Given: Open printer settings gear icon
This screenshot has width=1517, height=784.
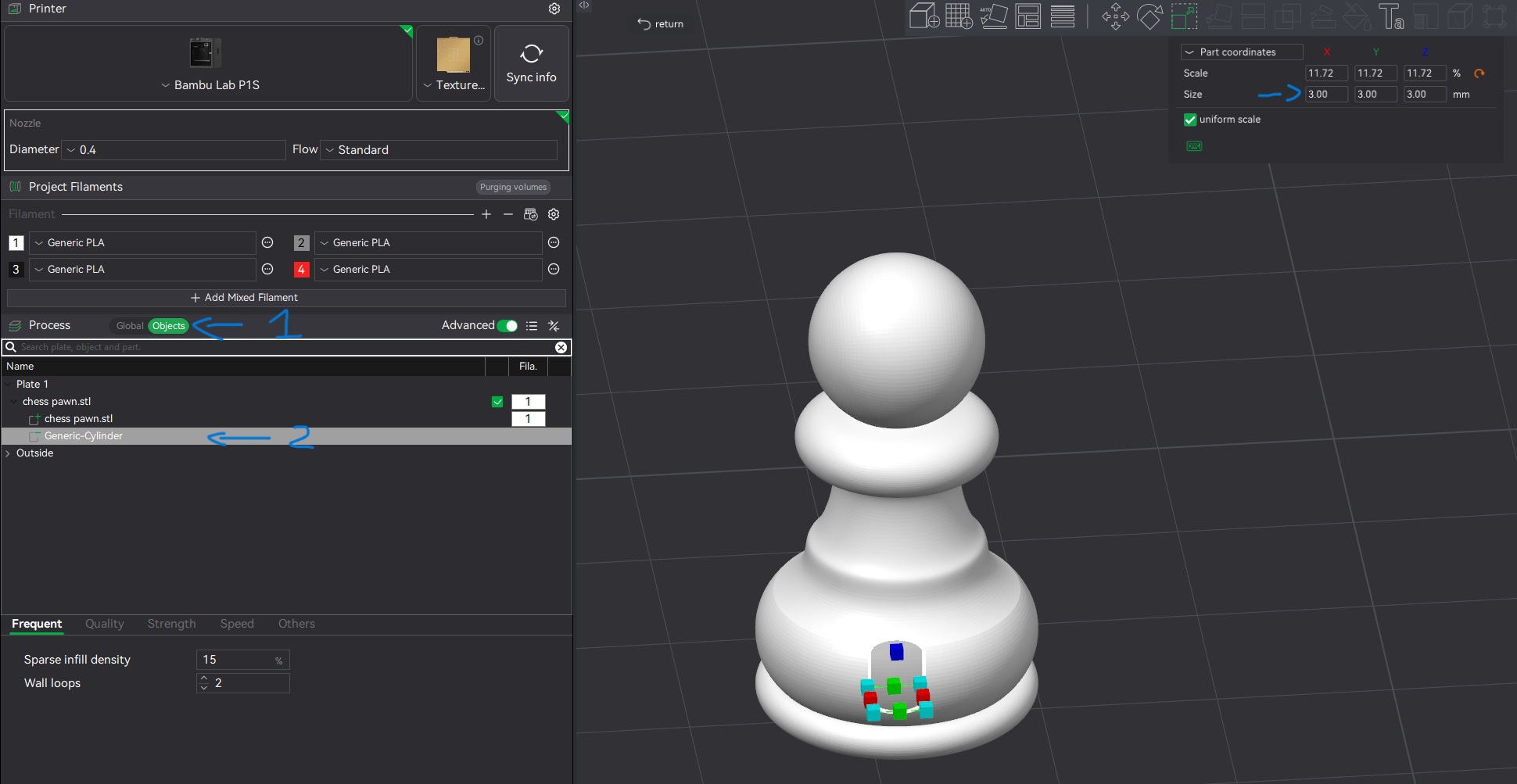Looking at the screenshot, I should click(x=554, y=9).
